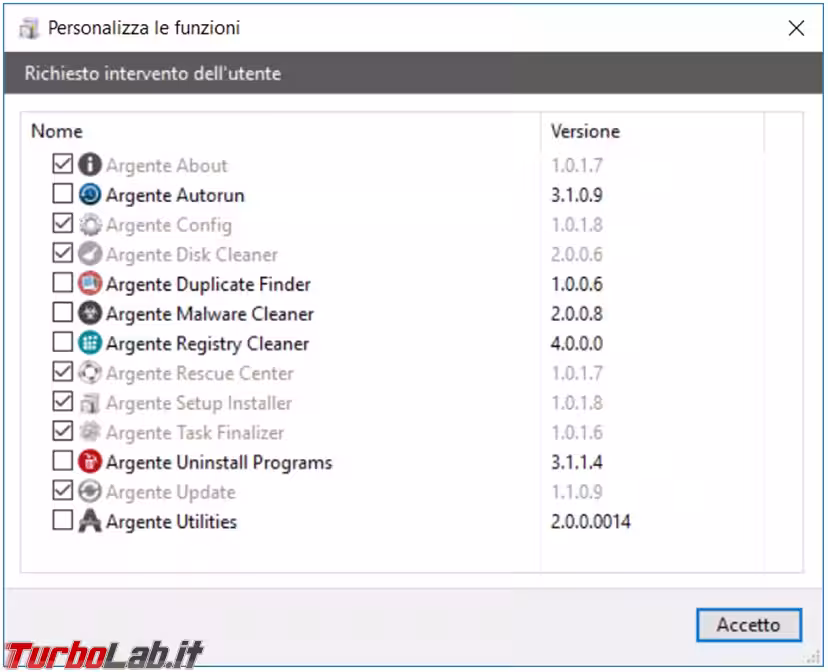
Task: Select the Argente Uninstall Programs icon
Action: click(x=90, y=461)
